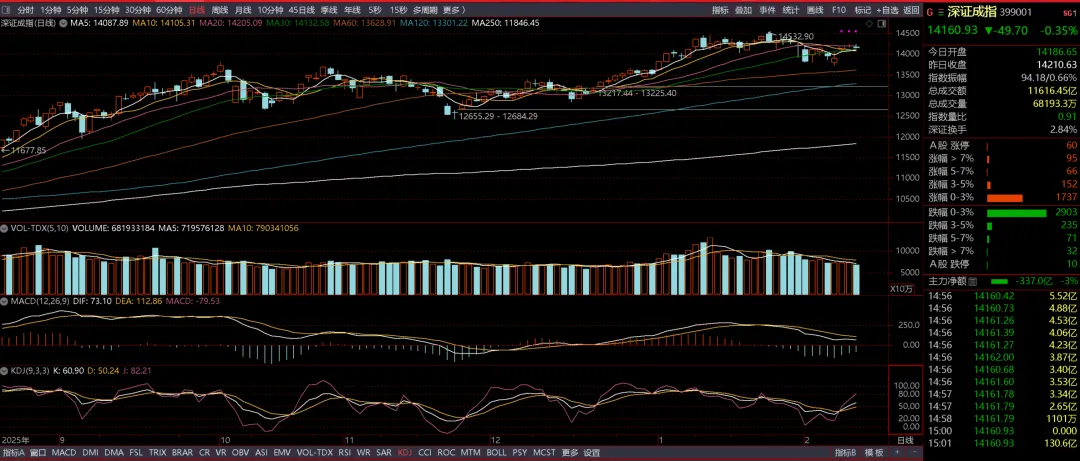This screenshot has height=461, width=1080.
Task: Select the 15秒 period
Action: [397, 10]
